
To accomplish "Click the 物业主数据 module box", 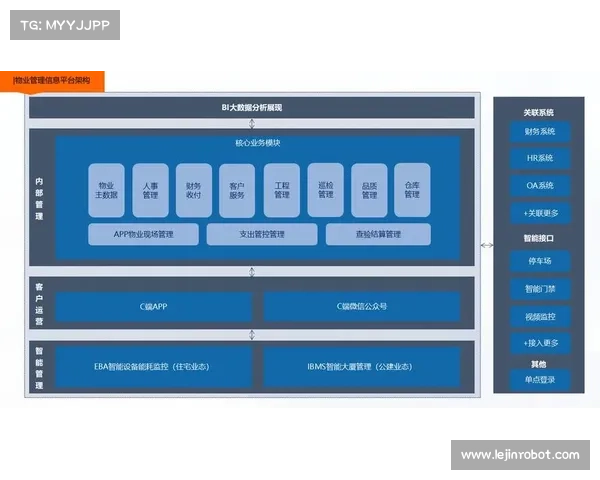I will (x=106, y=190).
